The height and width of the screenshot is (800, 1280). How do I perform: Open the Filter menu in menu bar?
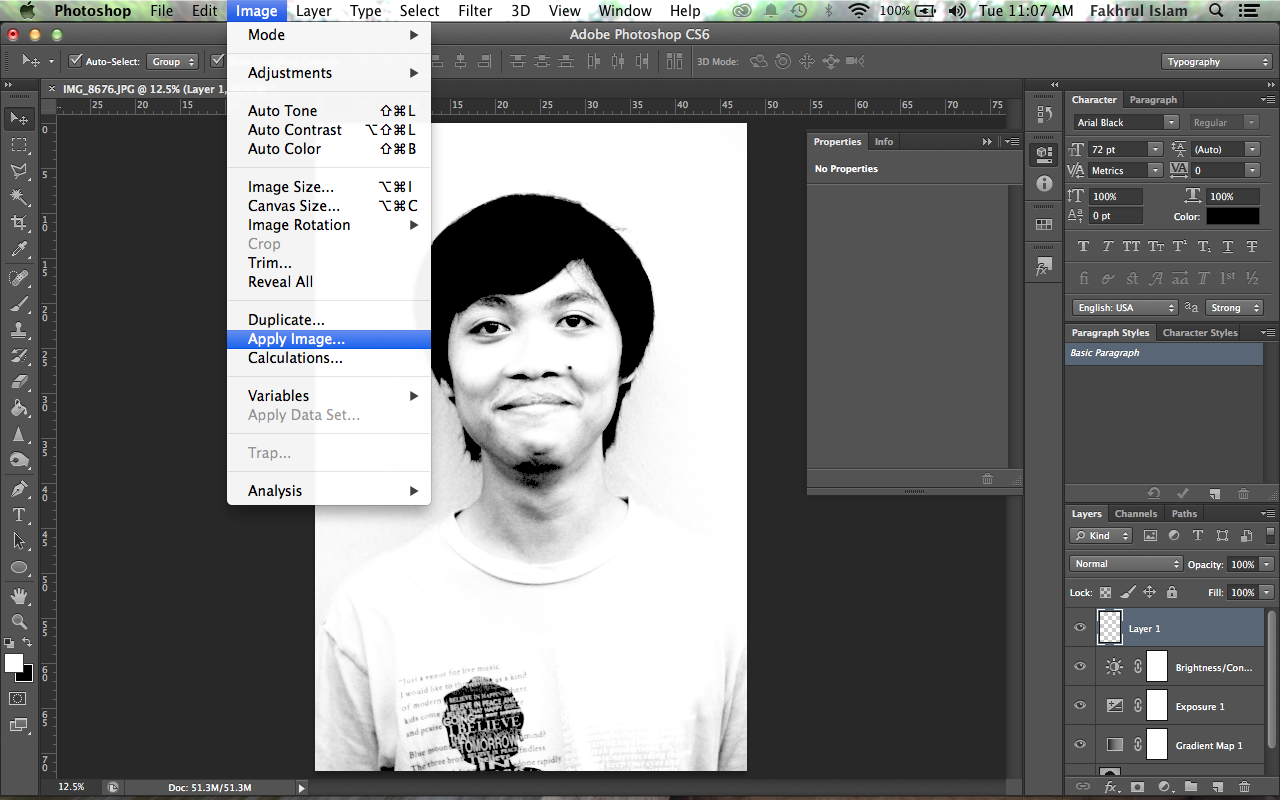click(x=475, y=11)
